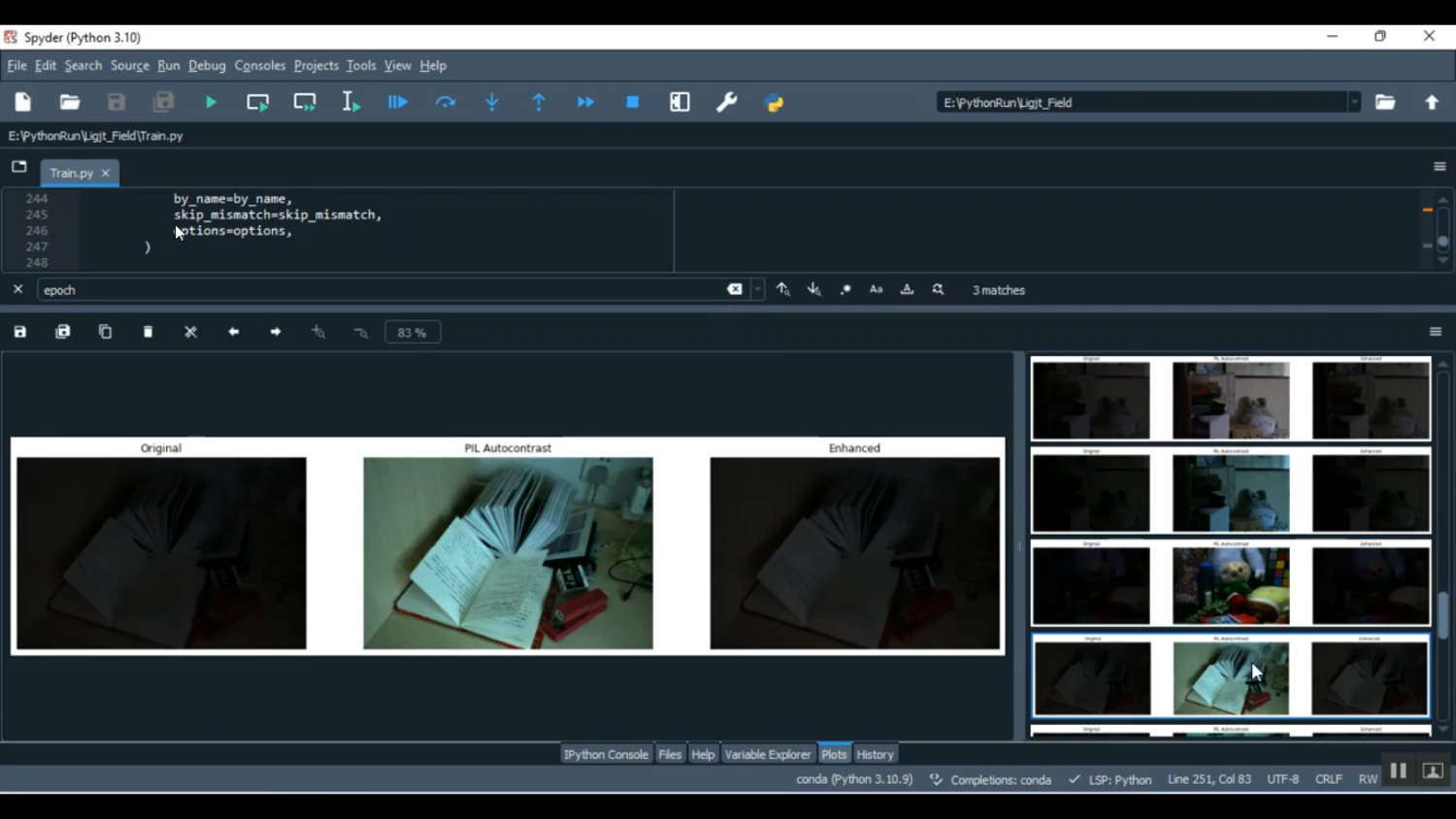1456x819 pixels.
Task: Find the next epoch match
Action: (813, 289)
